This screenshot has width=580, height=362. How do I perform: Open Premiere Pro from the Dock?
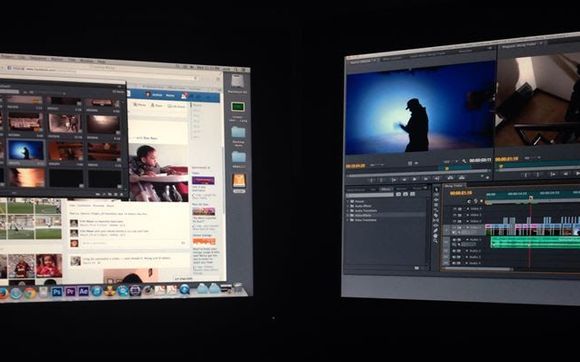(x=70, y=292)
